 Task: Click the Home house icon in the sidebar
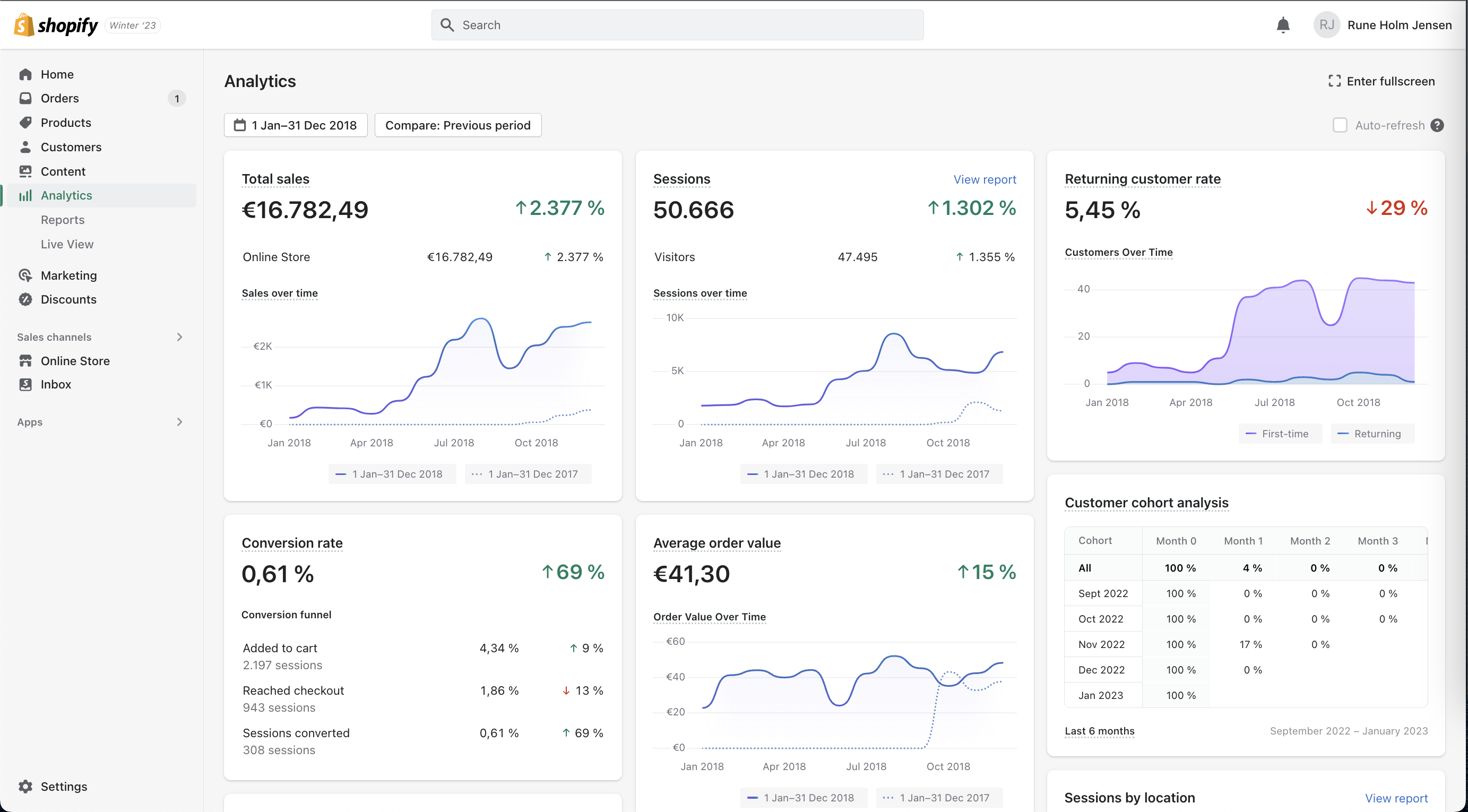tap(25, 75)
